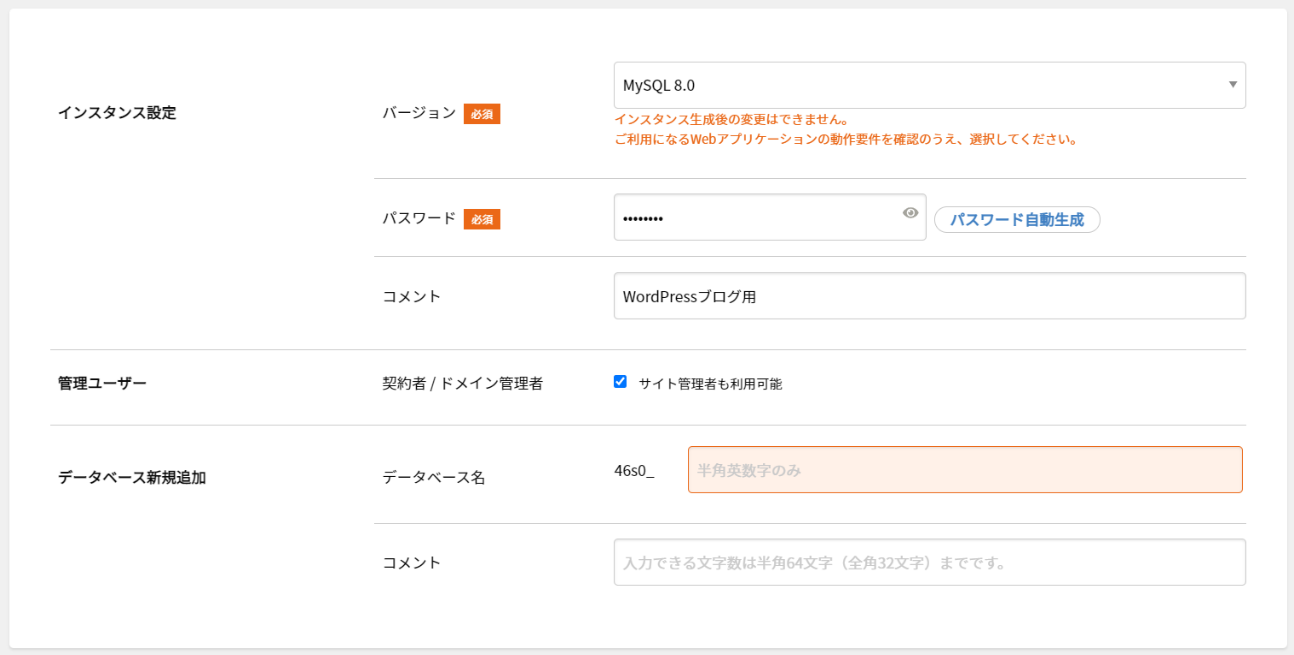Click the 契約者 / ドメイン管理者 label
1294x655 pixels.
462,383
